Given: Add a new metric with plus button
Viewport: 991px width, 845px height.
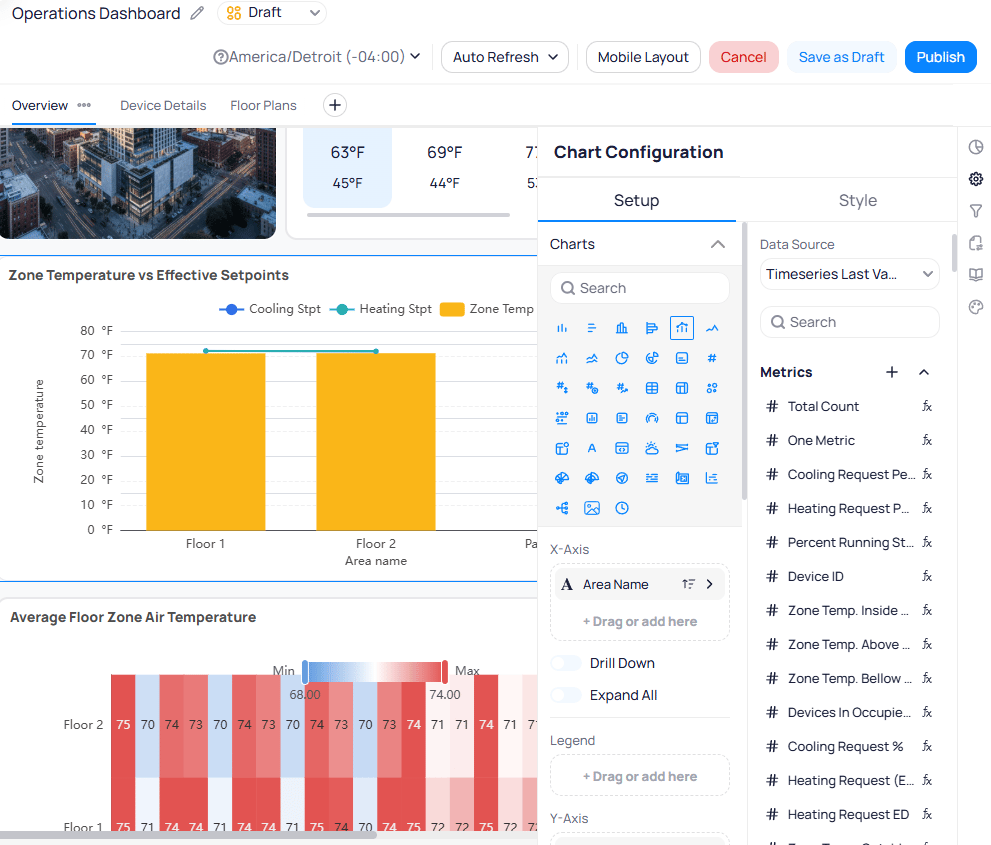Looking at the screenshot, I should click(892, 372).
